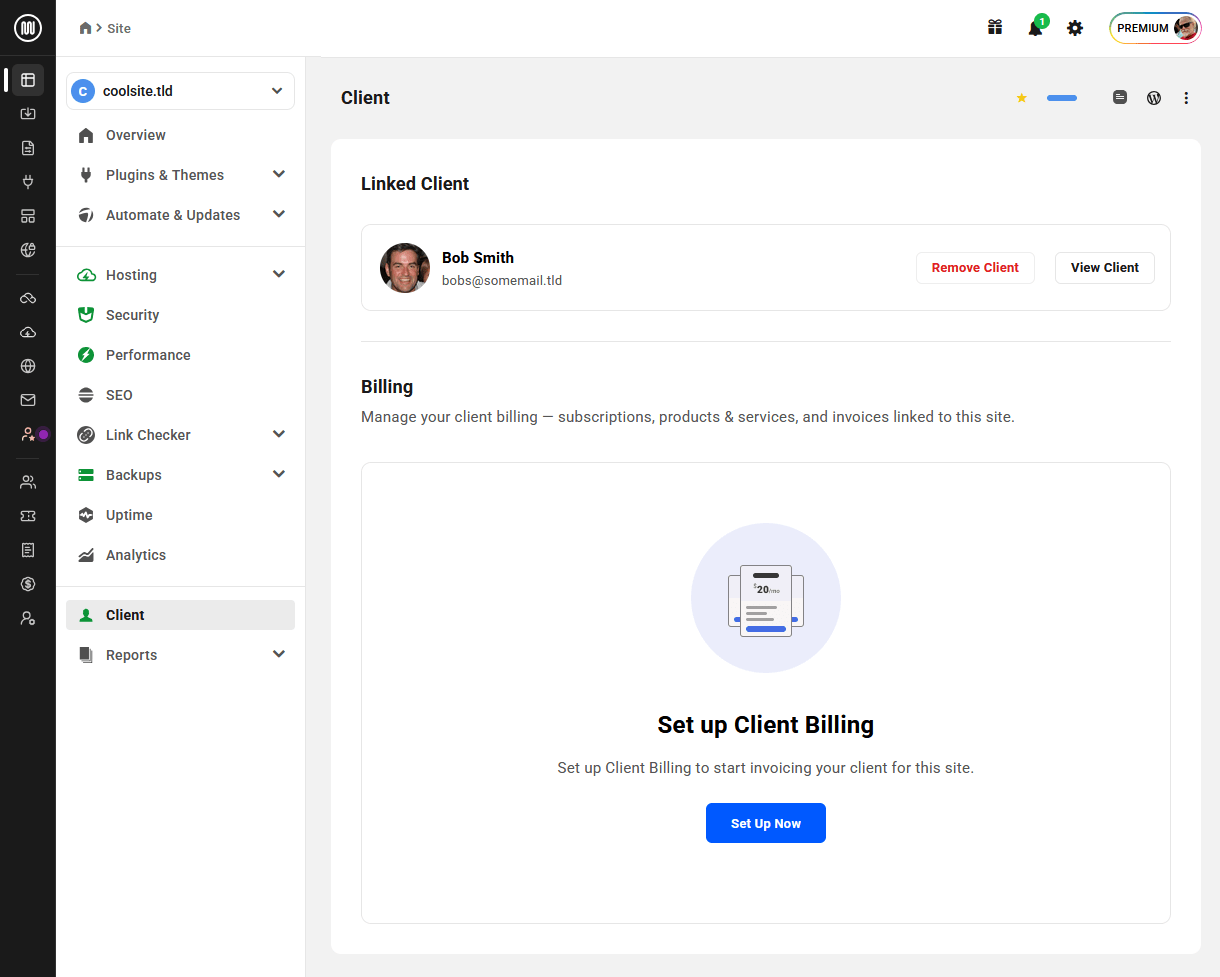The image size is (1220, 977).
Task: Open the layout templates icon in left rail
Action: 28,216
